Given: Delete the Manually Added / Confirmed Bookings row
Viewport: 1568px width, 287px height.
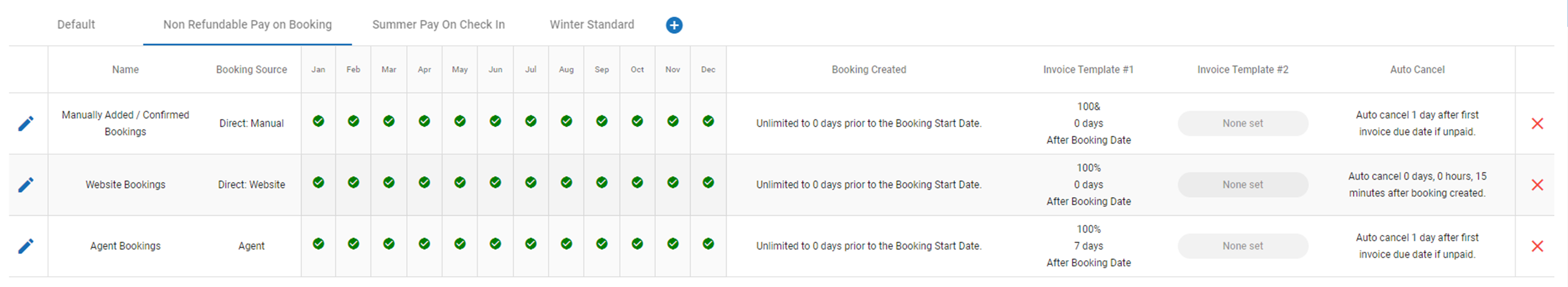Looking at the screenshot, I should (x=1537, y=124).
